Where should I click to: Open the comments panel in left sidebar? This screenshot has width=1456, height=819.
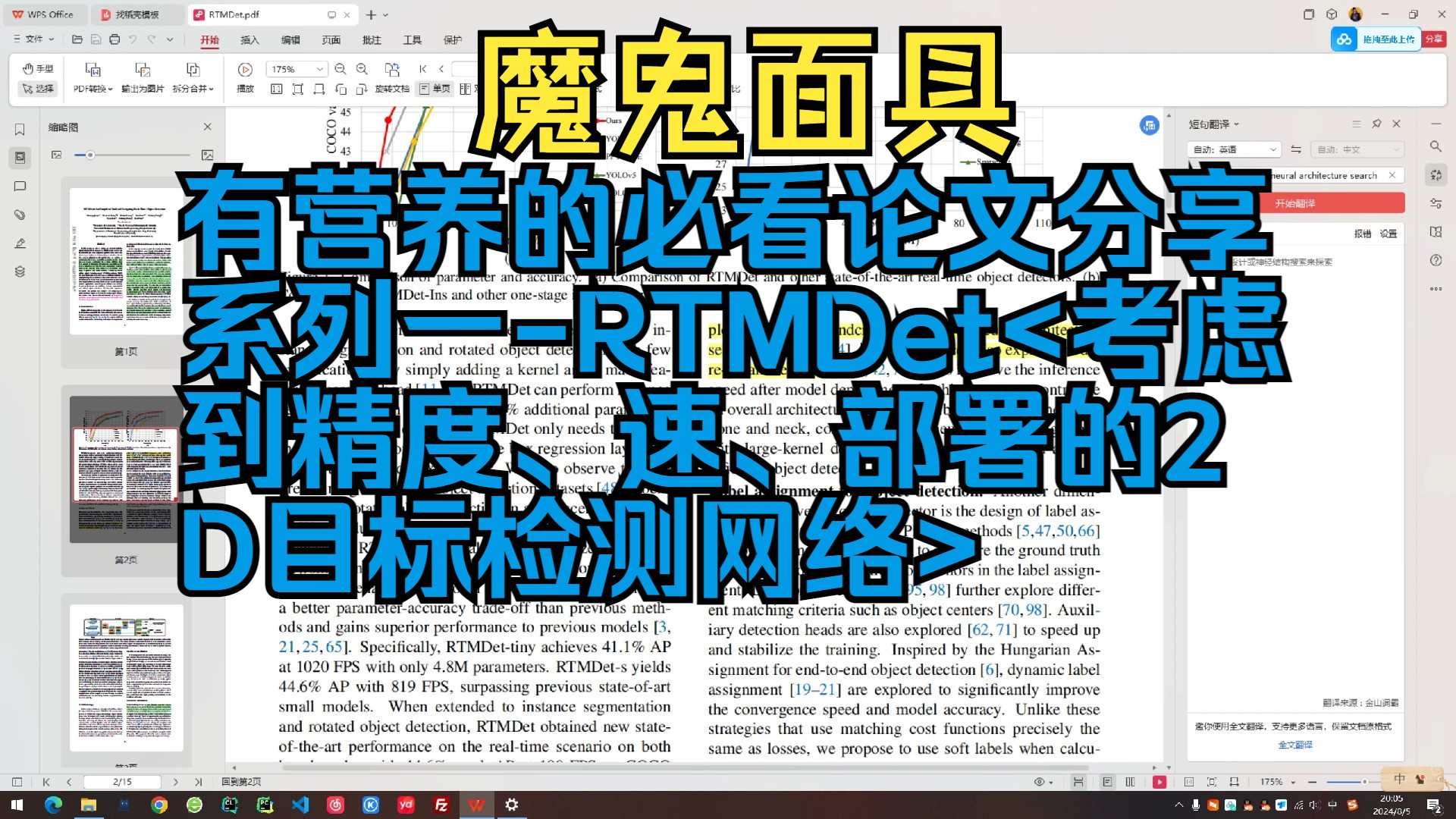point(20,187)
